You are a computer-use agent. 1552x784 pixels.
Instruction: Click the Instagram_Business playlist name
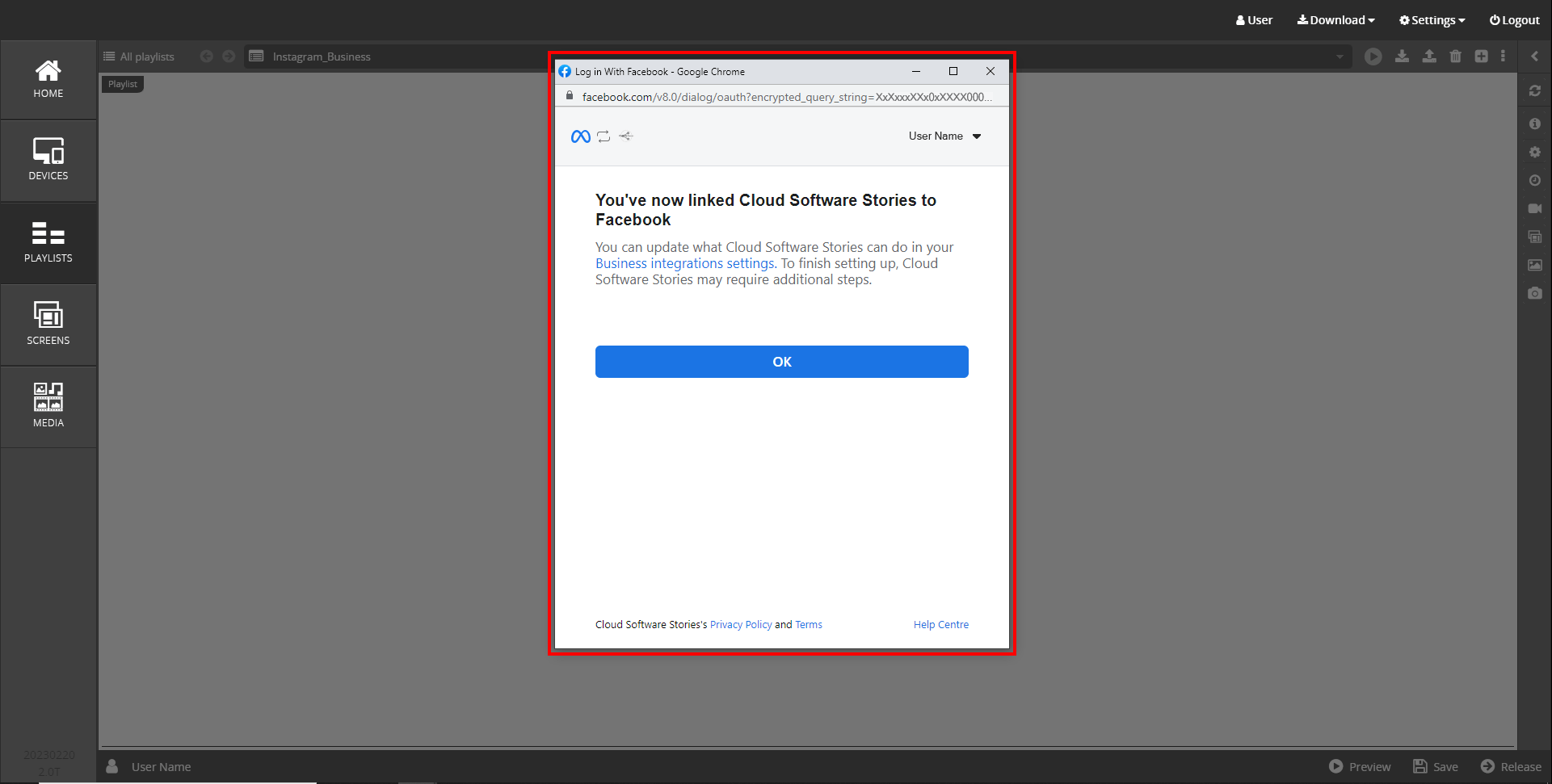point(322,57)
